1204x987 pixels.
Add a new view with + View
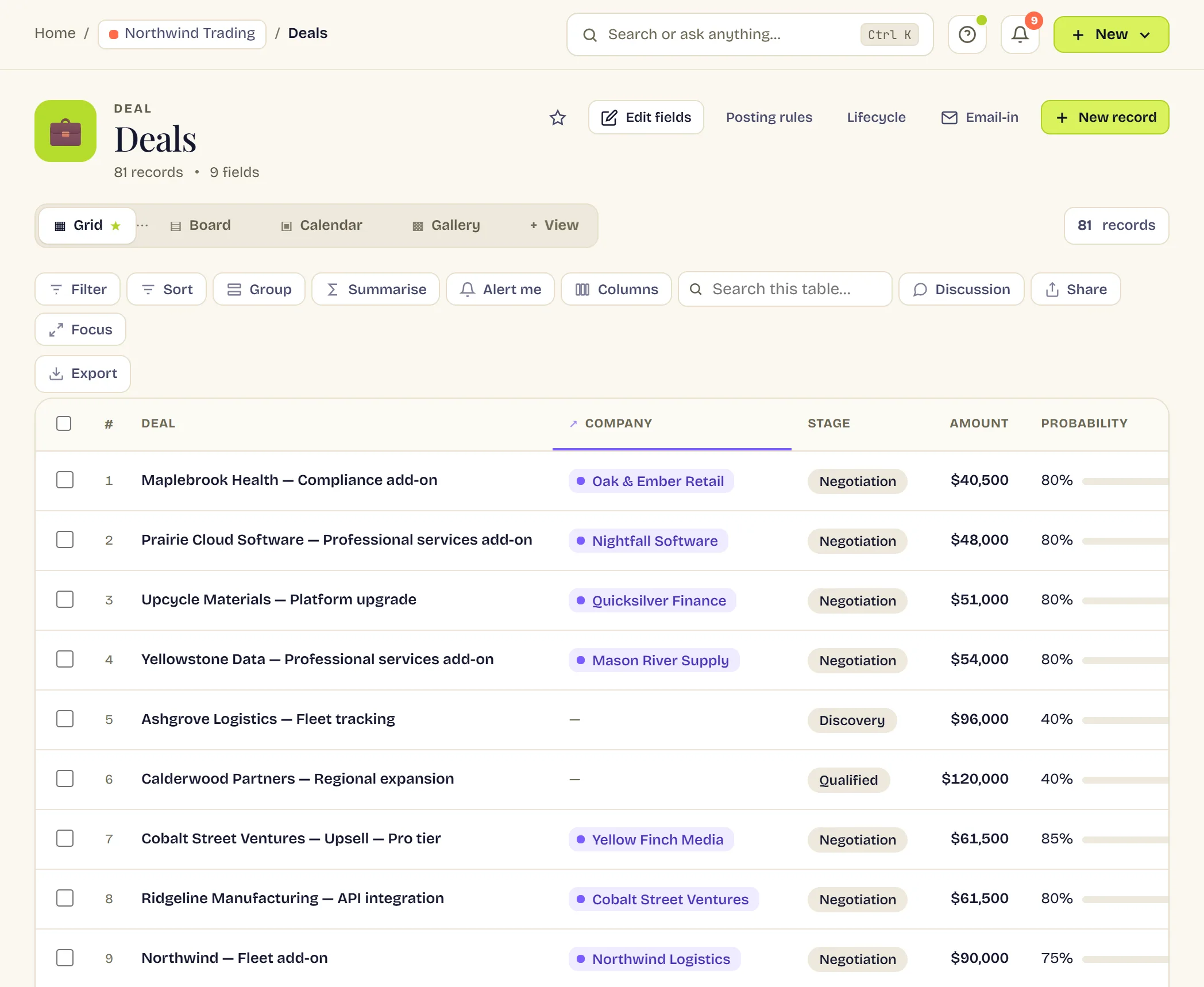(554, 225)
